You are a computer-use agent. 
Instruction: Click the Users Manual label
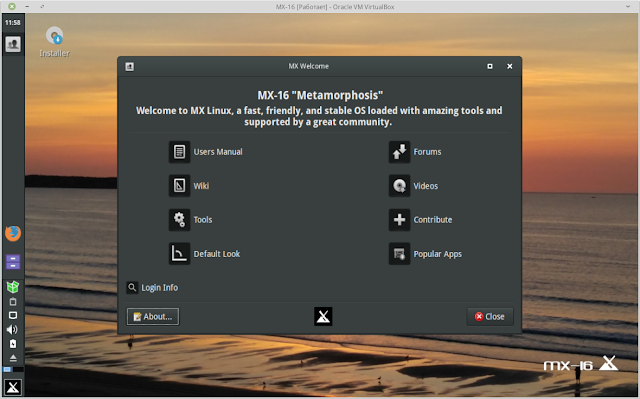pyautogui.click(x=218, y=152)
